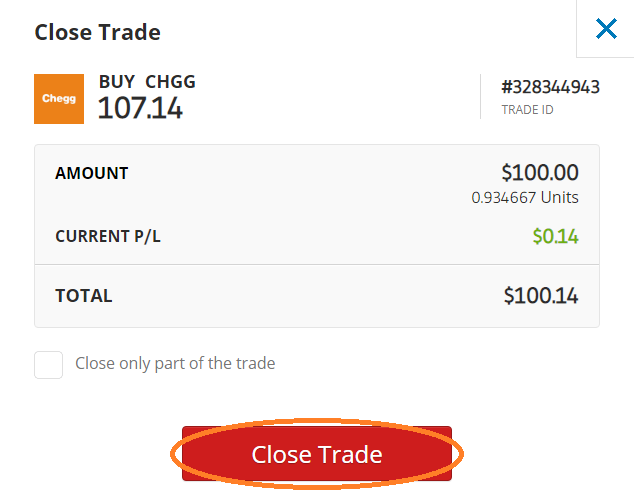This screenshot has height=490, width=634.
Task: Enable the partial trade close checkbox
Action: [49, 365]
